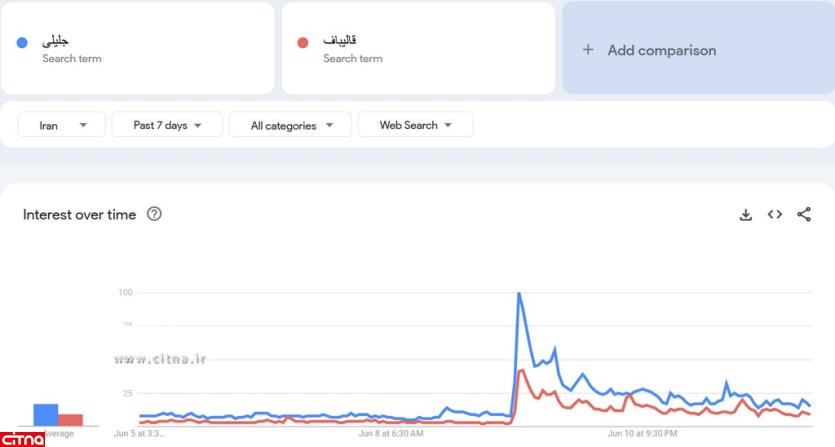This screenshot has width=835, height=447.
Task: Click the red average bar
Action: [x=70, y=420]
